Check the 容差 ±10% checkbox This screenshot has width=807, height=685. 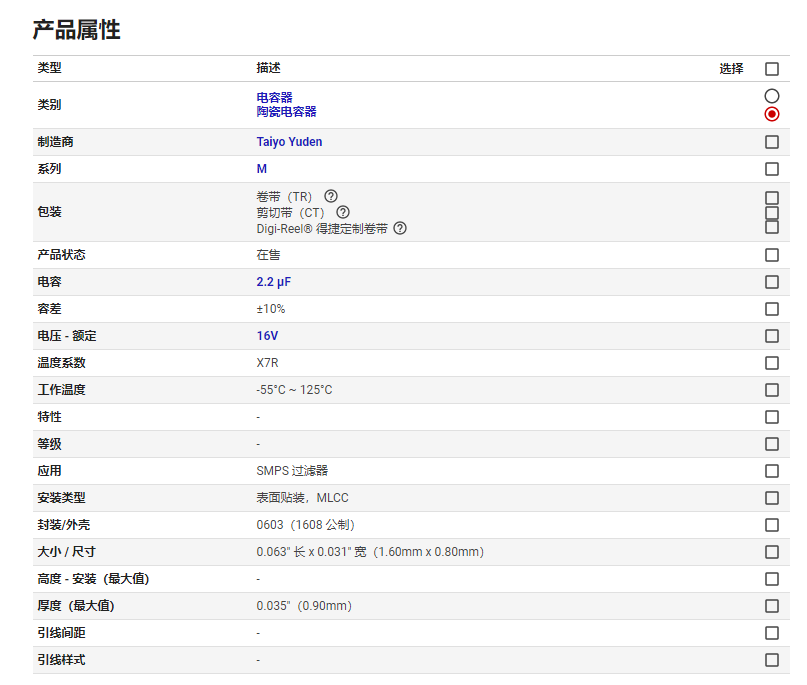[771, 309]
